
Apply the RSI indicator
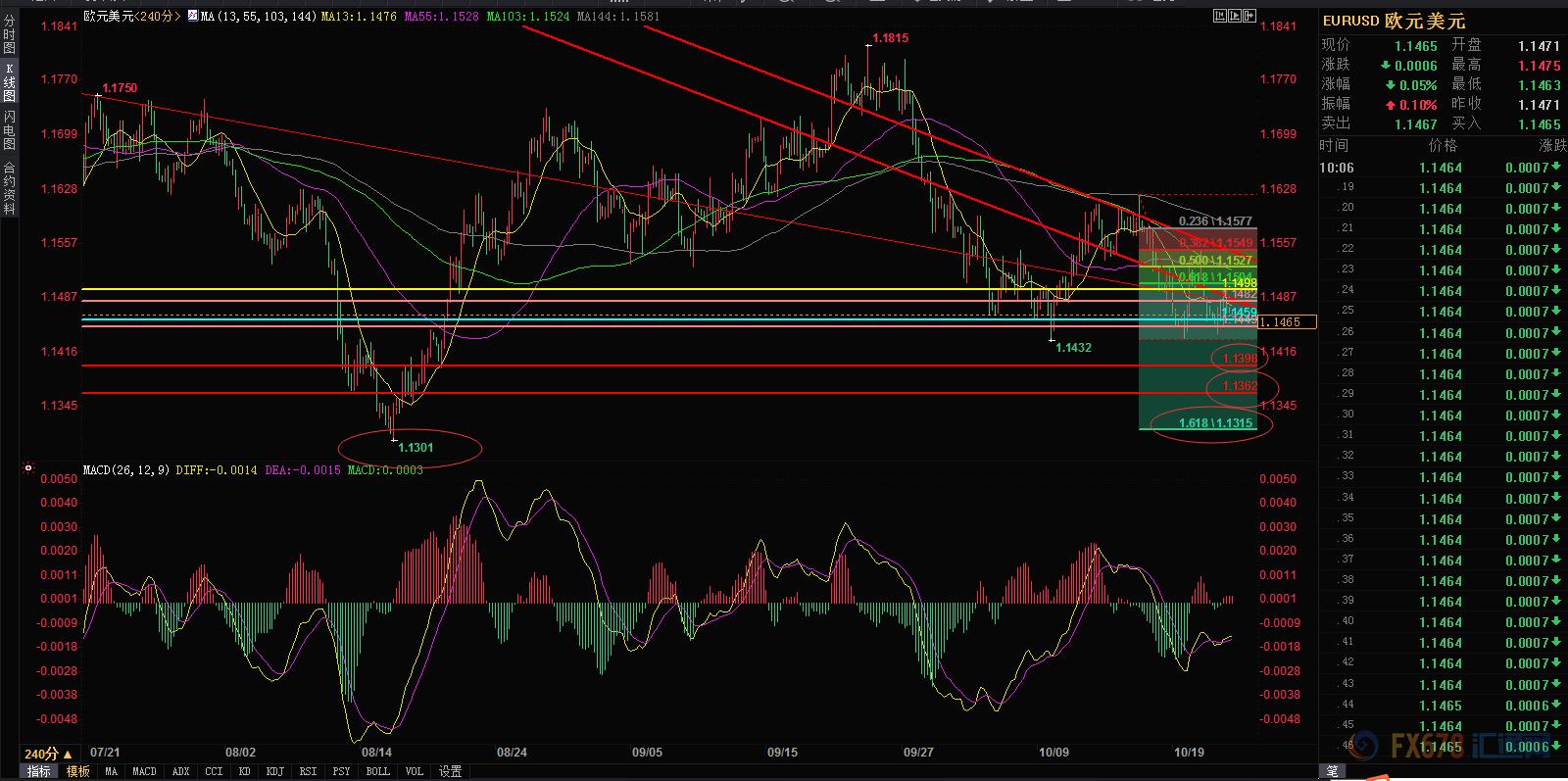click(x=308, y=771)
